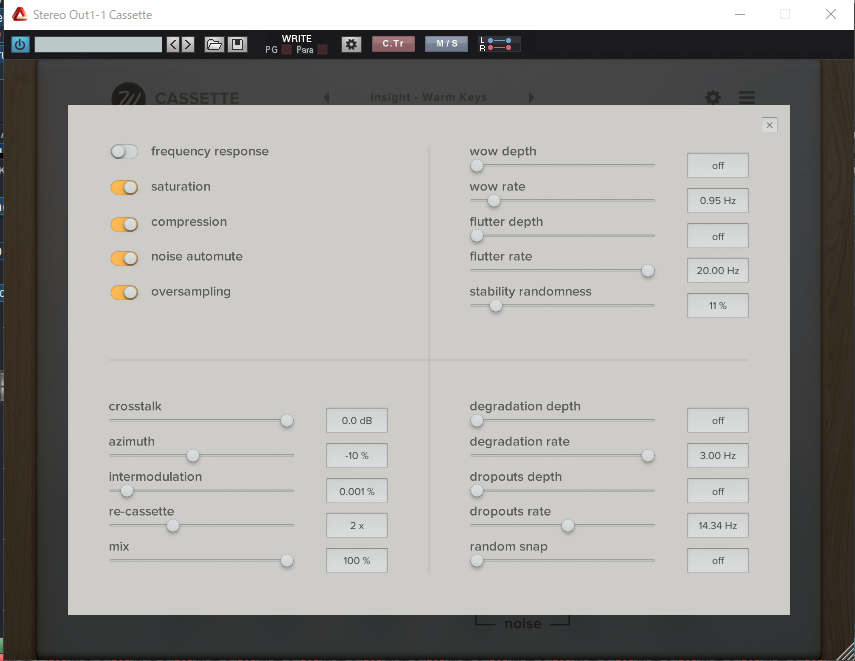Close the advanced settings panel

coord(769,125)
